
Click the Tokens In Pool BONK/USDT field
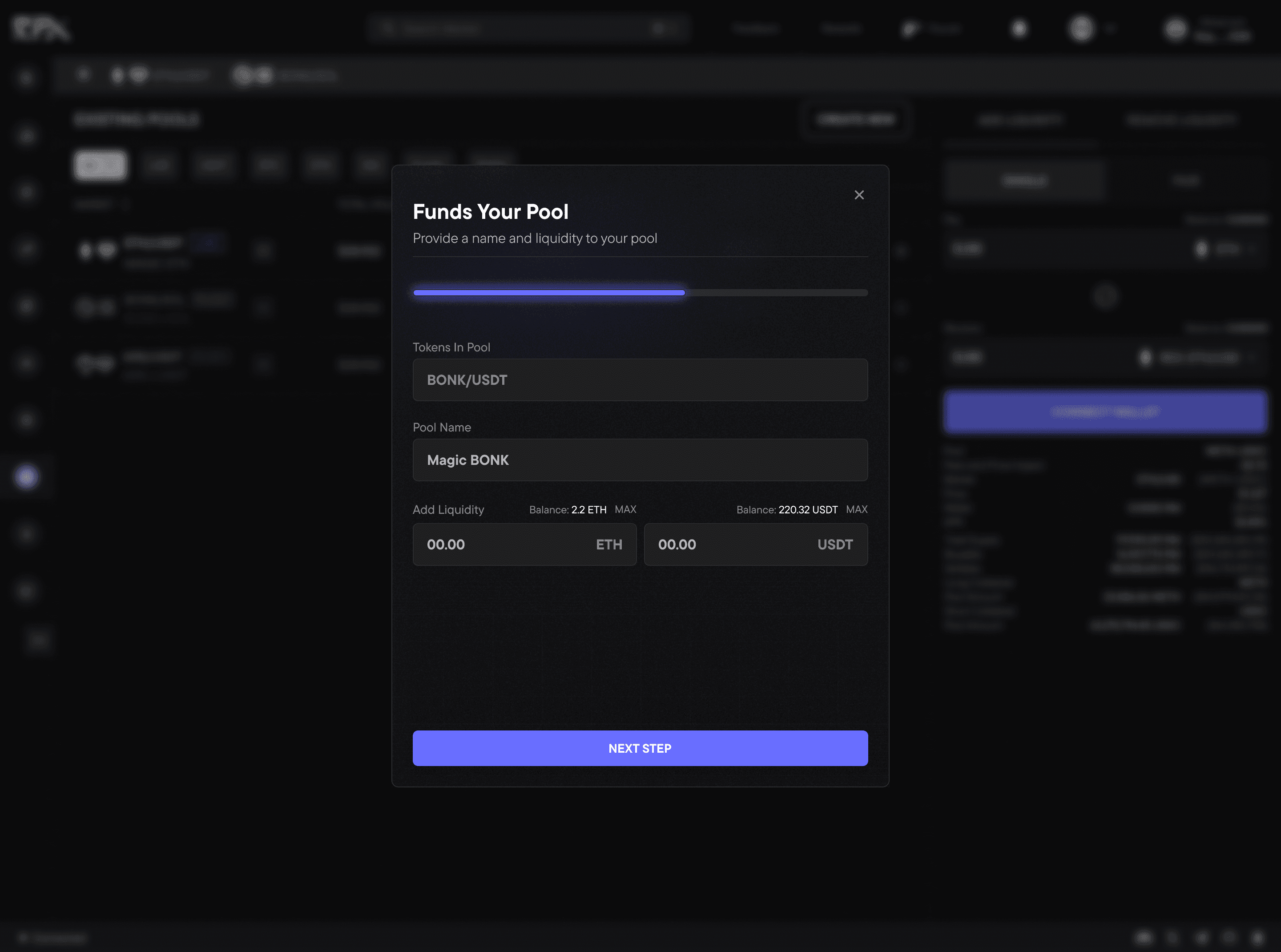640,380
